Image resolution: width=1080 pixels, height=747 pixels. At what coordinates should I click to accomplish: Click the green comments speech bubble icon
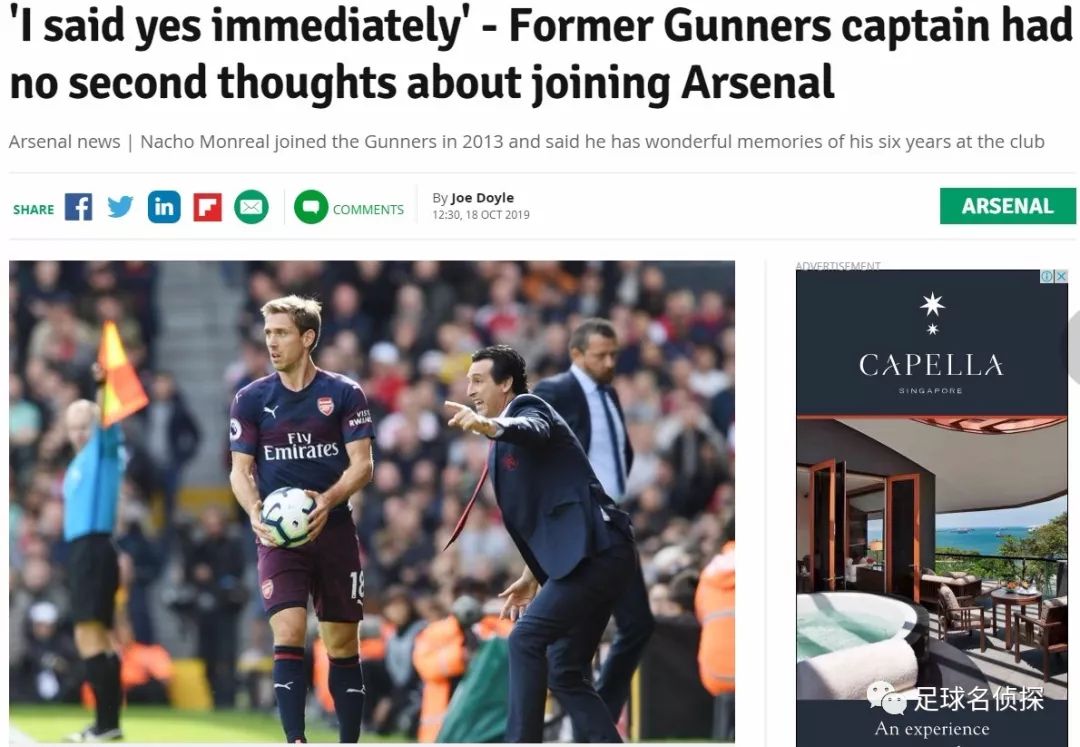click(x=311, y=207)
